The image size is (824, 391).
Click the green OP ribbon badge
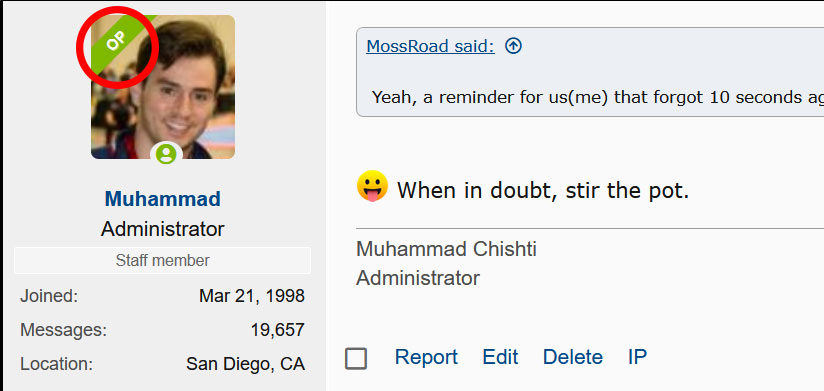point(117,46)
